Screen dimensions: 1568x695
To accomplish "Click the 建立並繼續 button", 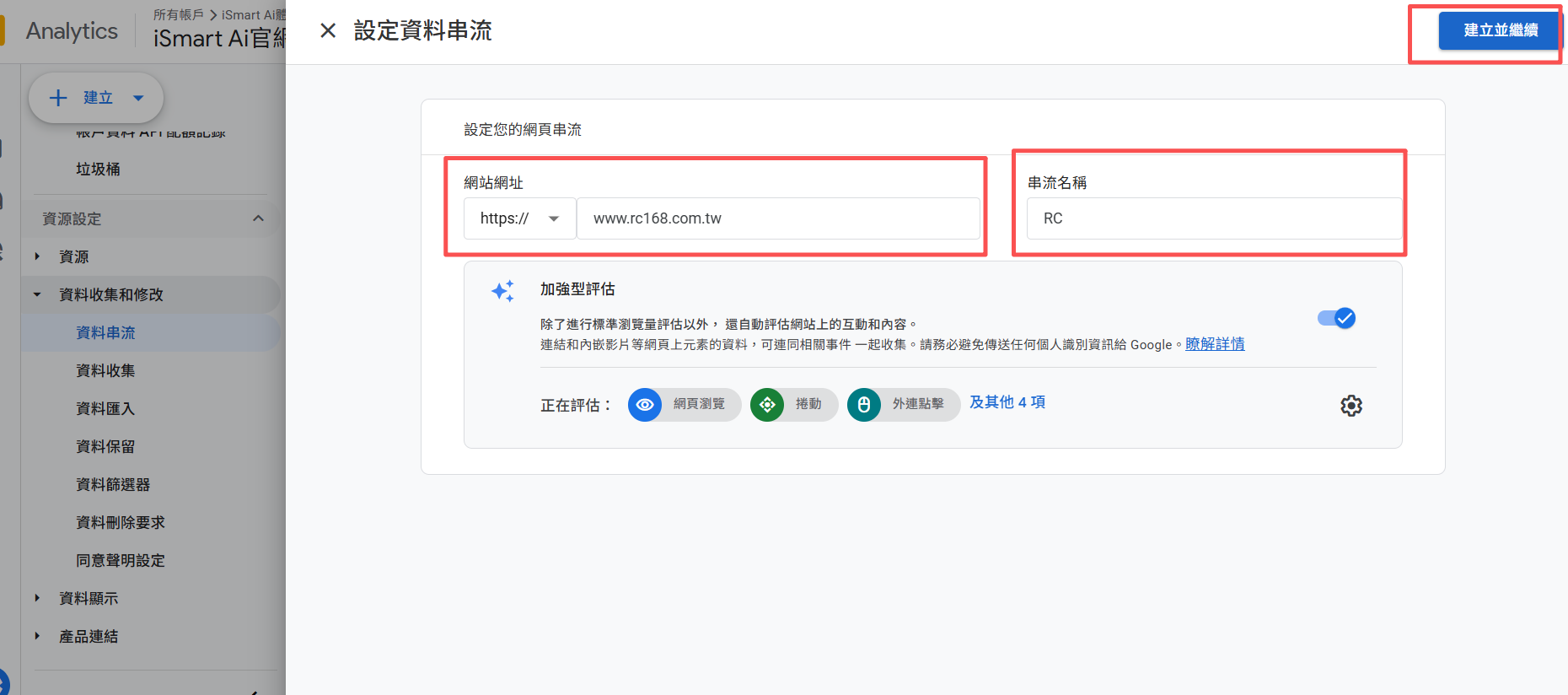I will tap(1499, 31).
